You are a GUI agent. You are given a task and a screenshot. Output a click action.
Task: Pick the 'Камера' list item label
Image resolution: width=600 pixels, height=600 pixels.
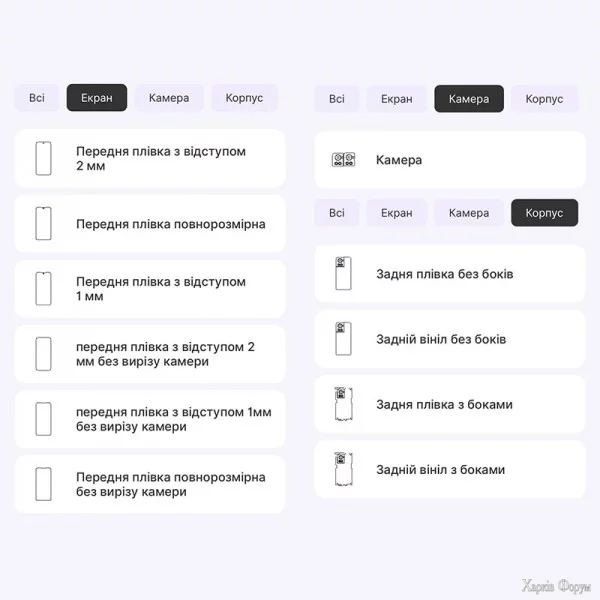click(x=399, y=160)
